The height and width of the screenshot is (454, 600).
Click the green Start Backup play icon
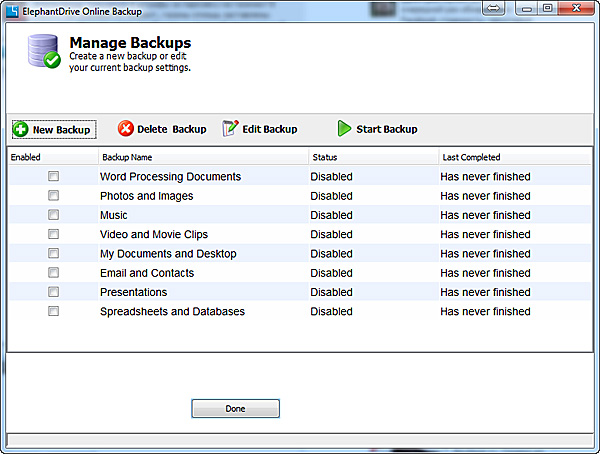(x=344, y=129)
